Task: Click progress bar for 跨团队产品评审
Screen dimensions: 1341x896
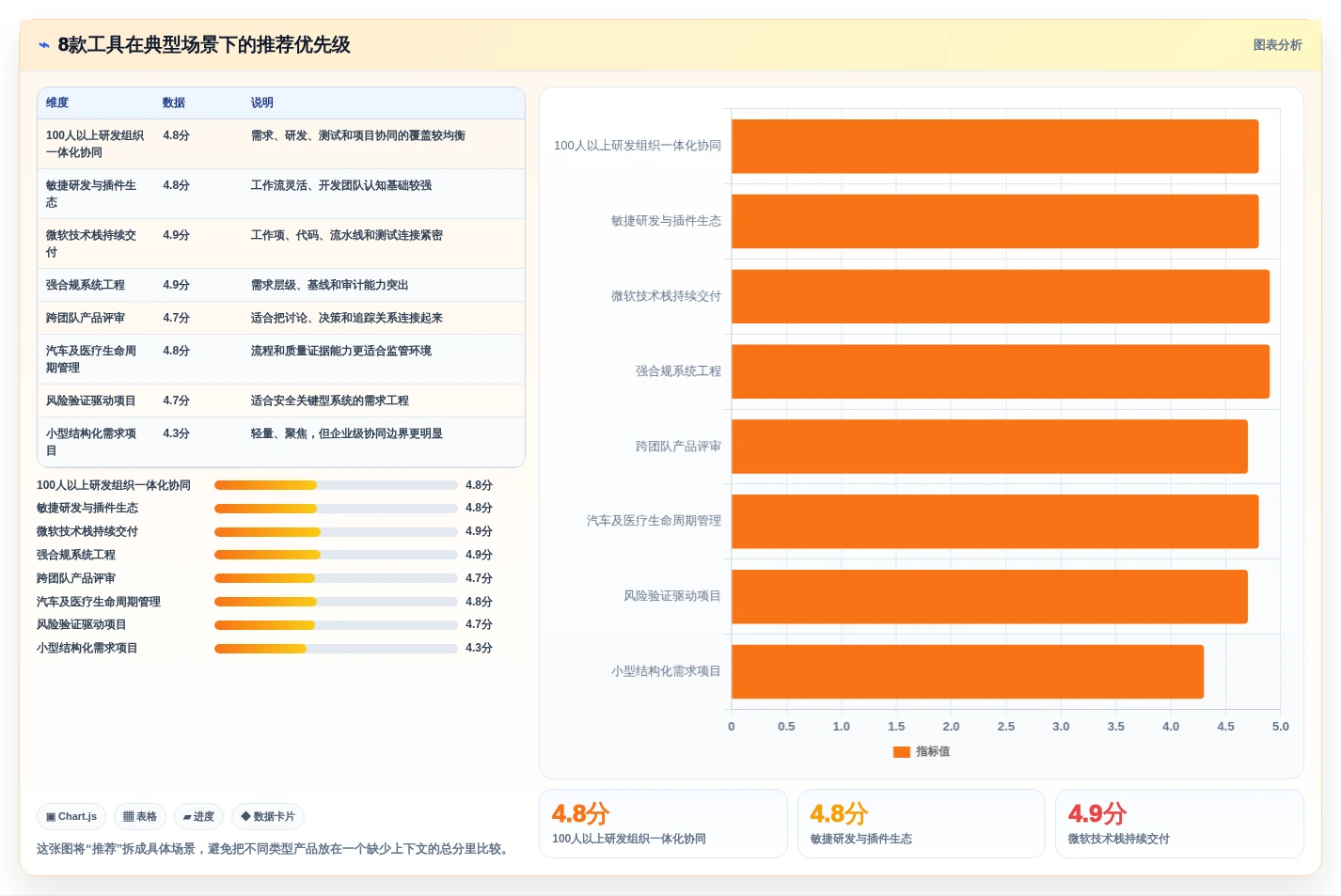Action: click(336, 578)
